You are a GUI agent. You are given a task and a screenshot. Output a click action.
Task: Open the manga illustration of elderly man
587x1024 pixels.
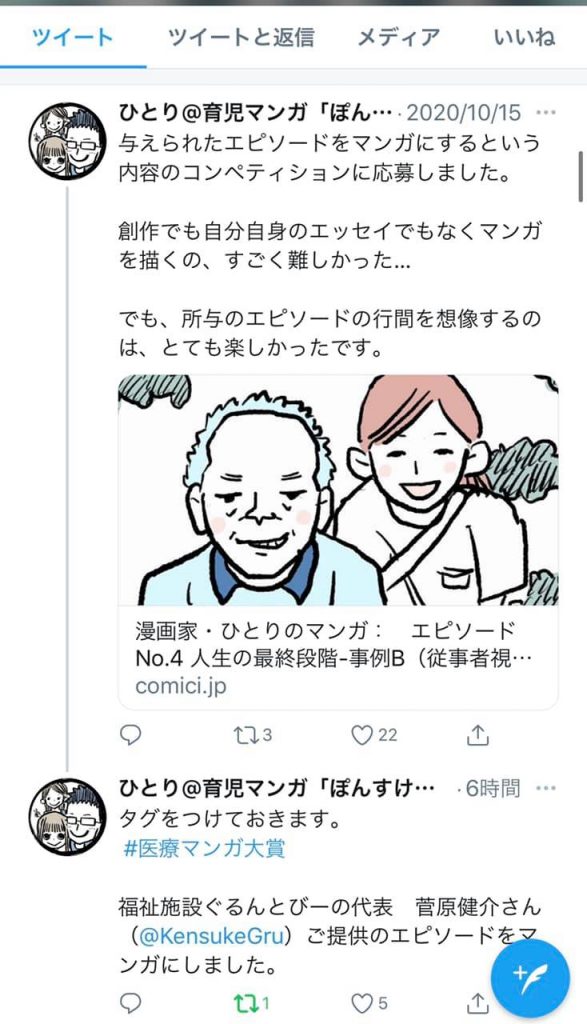(x=338, y=490)
